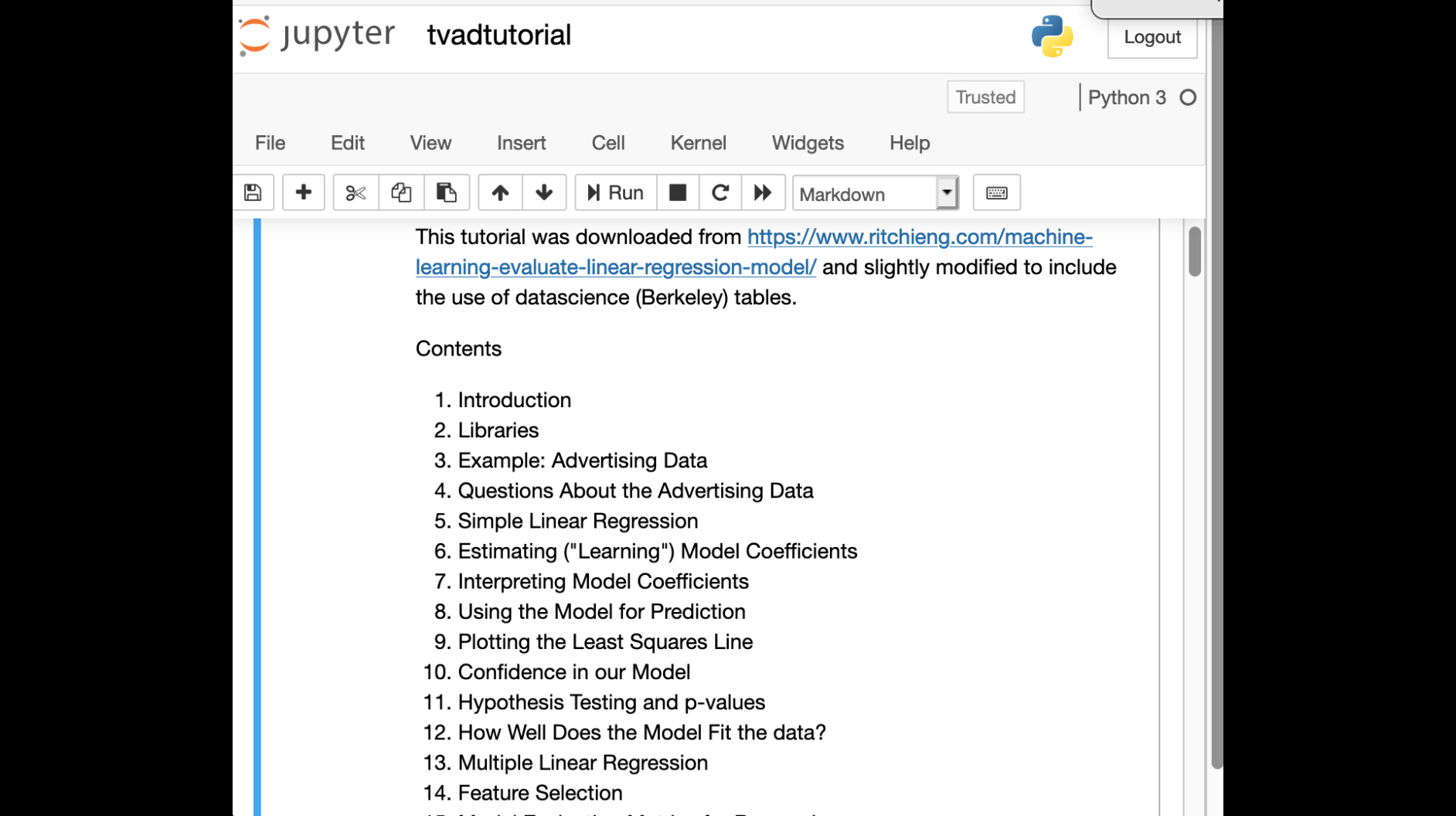The width and height of the screenshot is (1456, 816).
Task: Open the Markdown cell type dropdown
Action: pyautogui.click(x=876, y=193)
